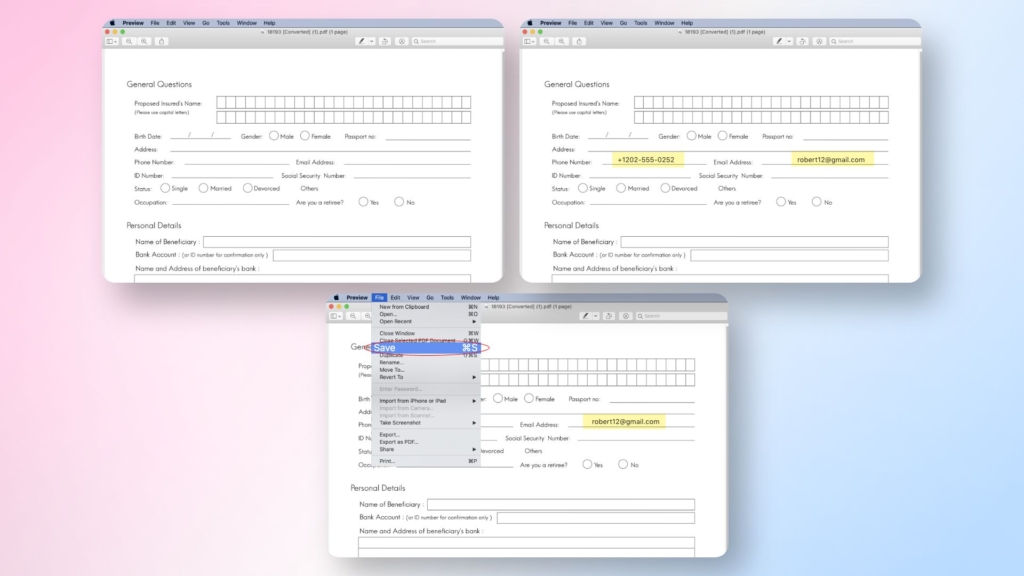Show Markup Toolbar in bottom Preview window
Screen dimensions: 1024x576
click(626, 316)
